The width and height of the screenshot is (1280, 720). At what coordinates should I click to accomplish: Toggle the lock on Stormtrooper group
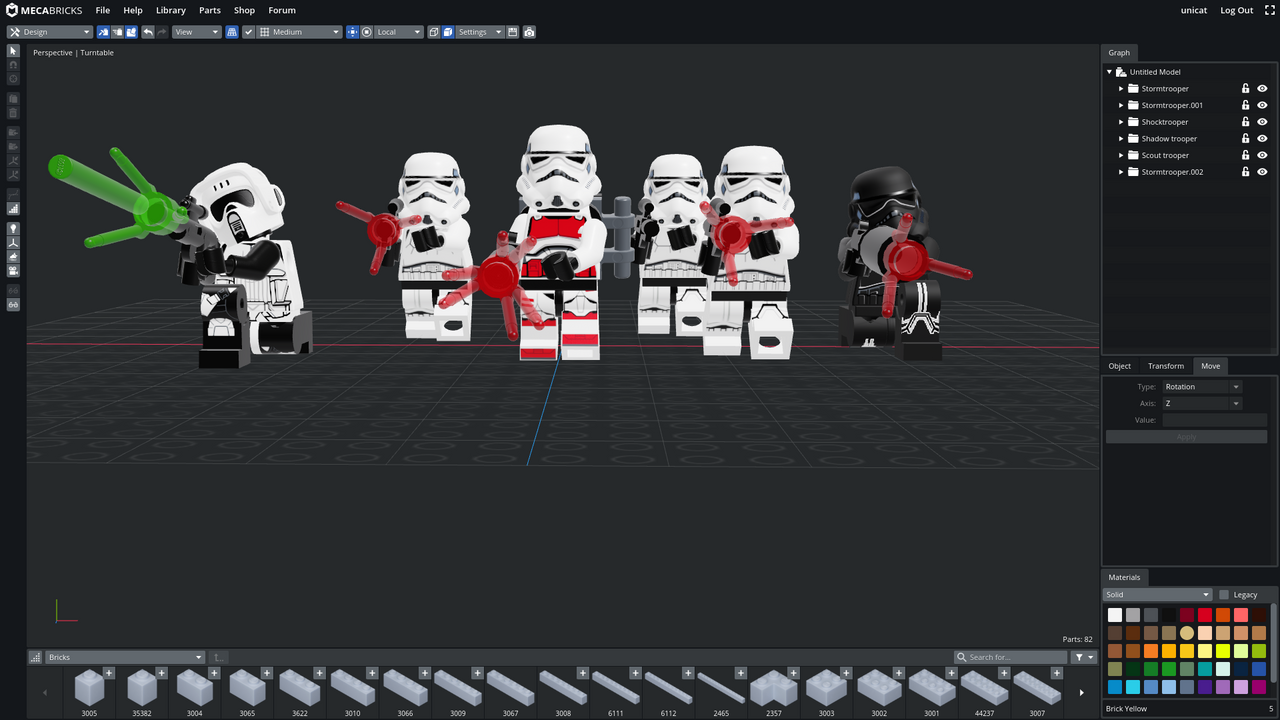pos(1246,89)
